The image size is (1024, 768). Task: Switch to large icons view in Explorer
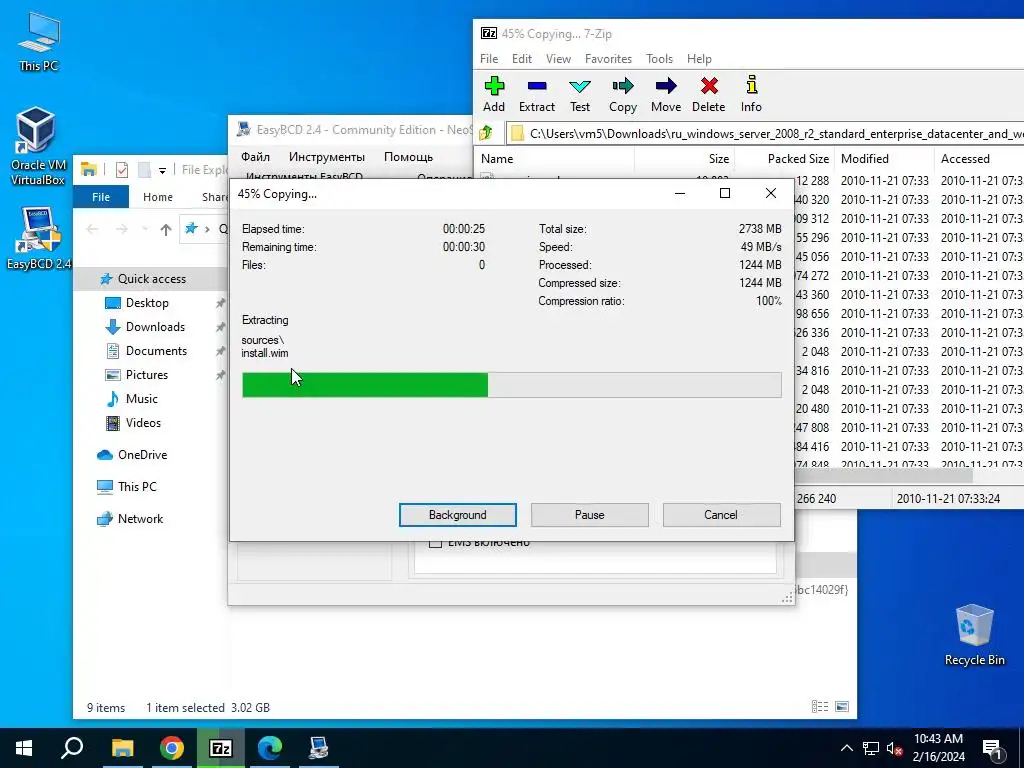(x=842, y=707)
